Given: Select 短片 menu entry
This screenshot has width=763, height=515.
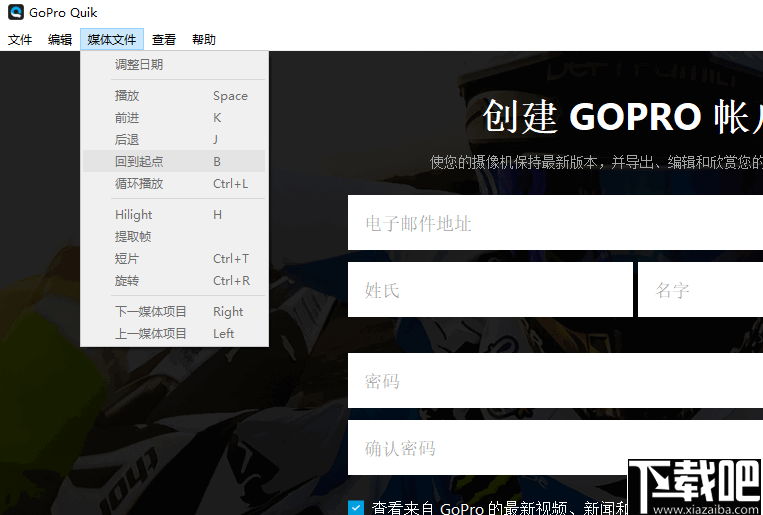Looking at the screenshot, I should coord(174,258).
